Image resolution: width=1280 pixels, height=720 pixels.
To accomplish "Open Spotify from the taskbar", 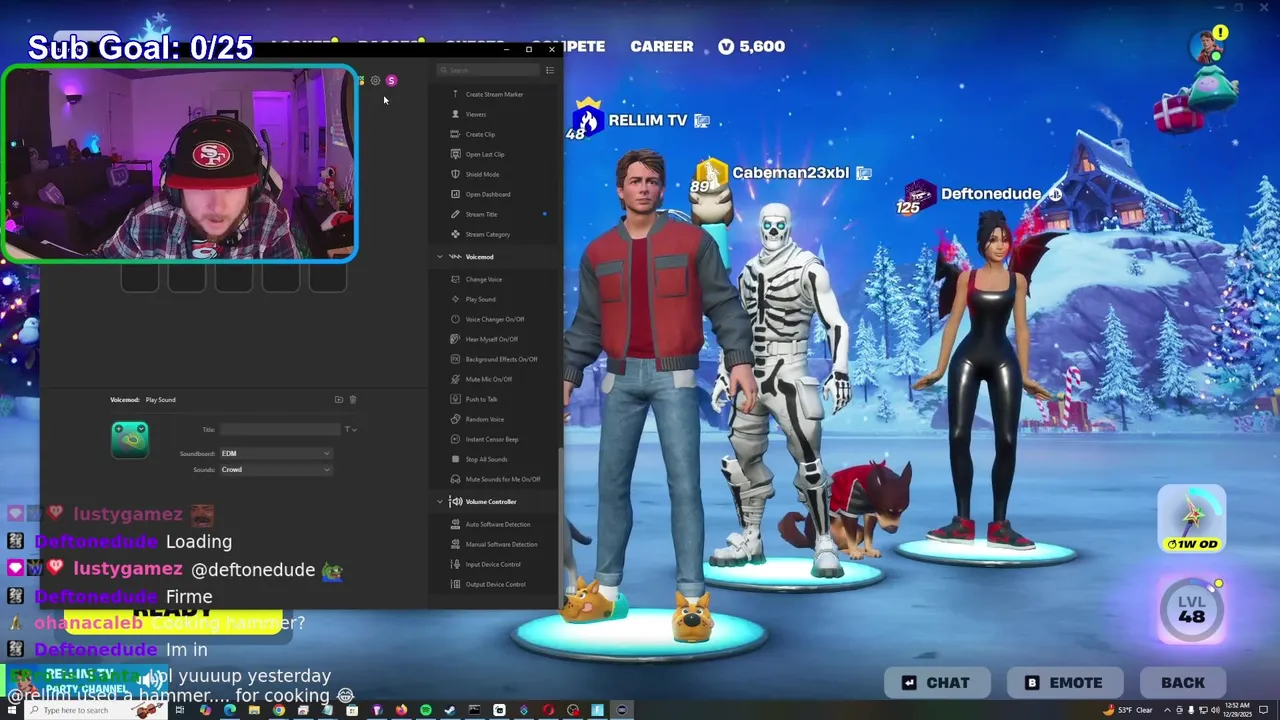I will click(x=426, y=710).
